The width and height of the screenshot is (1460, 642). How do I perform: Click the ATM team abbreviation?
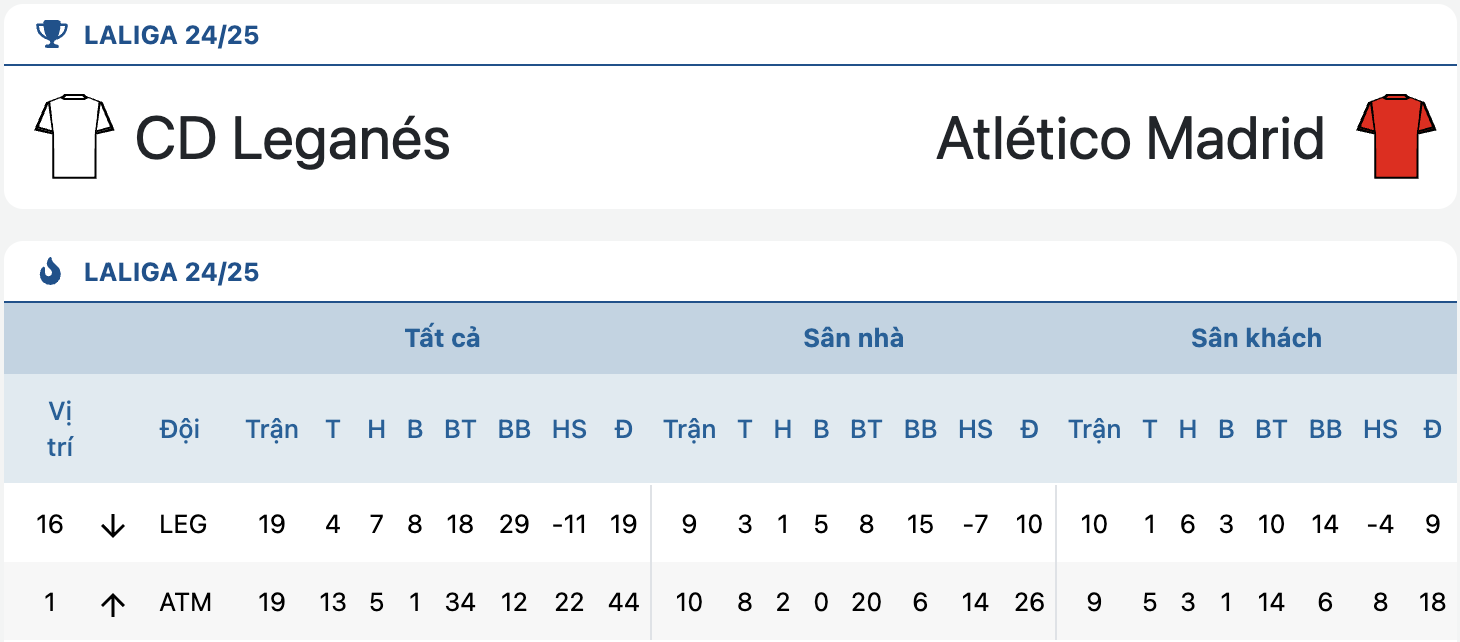[x=185, y=603]
